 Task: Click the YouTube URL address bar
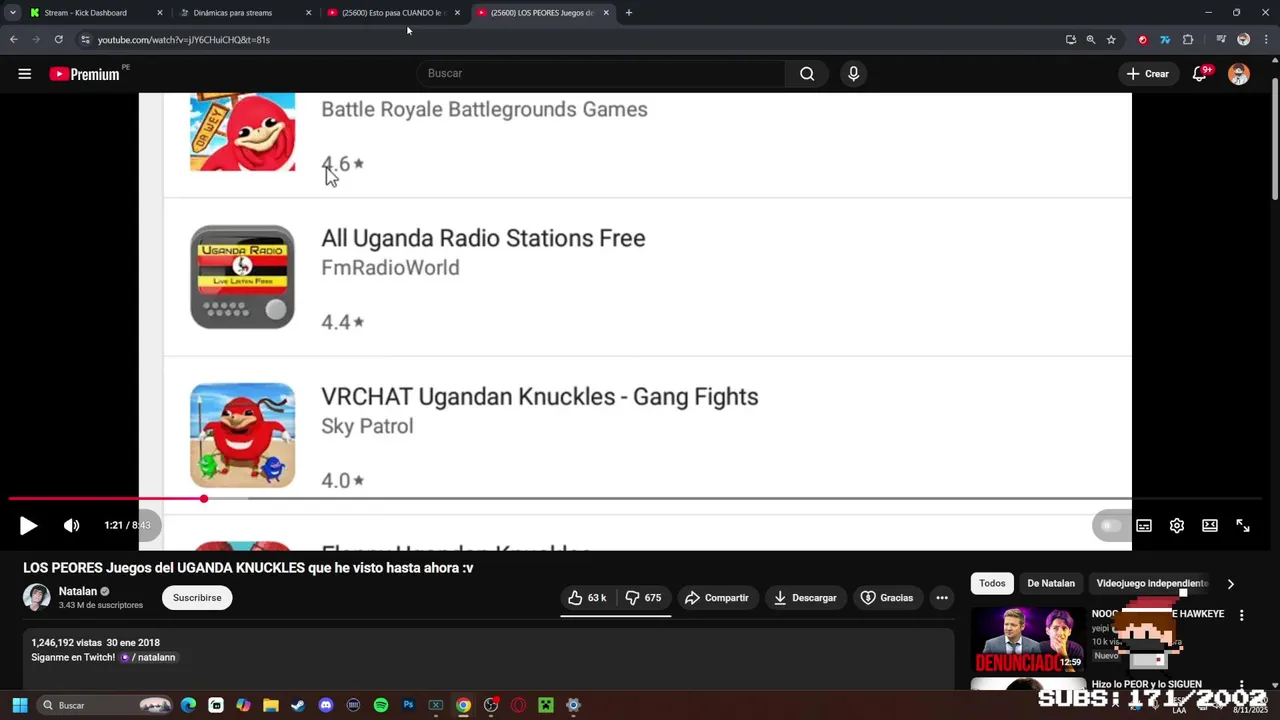coord(570,40)
